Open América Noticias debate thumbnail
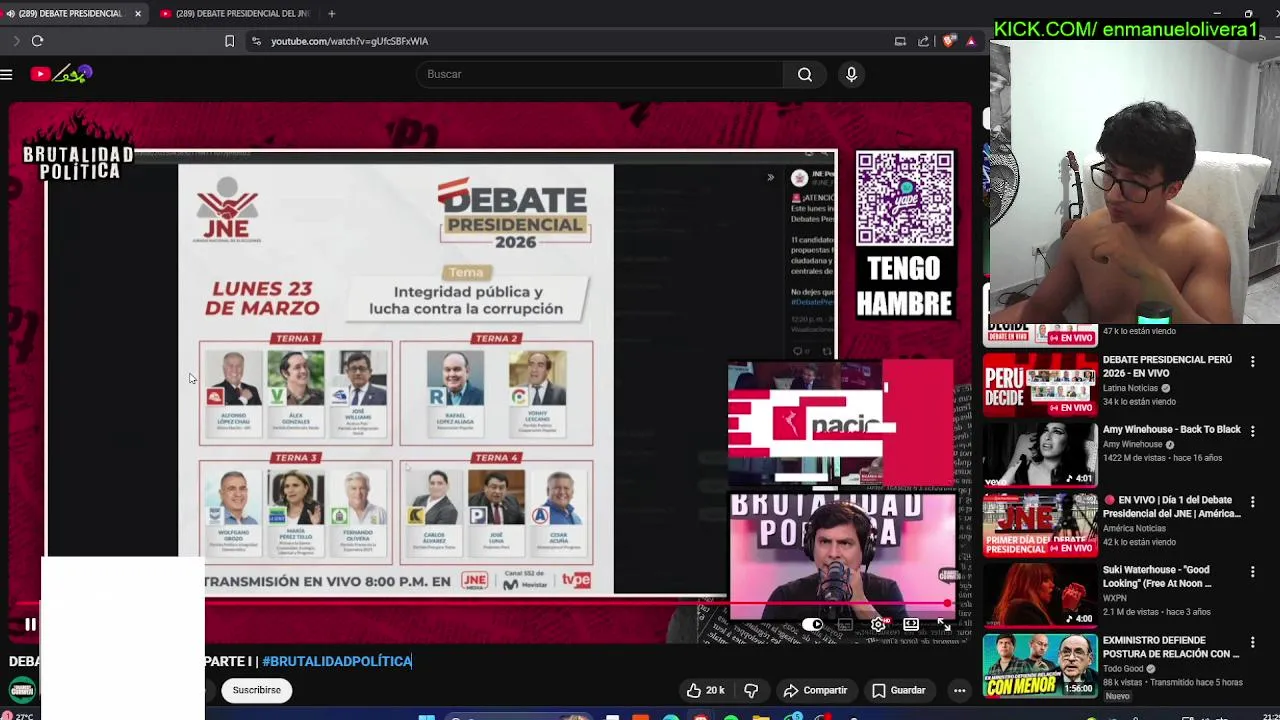The width and height of the screenshot is (1280, 720). coord(1040,524)
